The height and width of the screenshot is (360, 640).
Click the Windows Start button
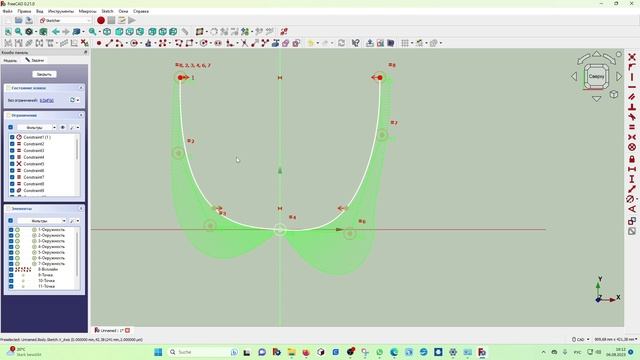point(158,352)
